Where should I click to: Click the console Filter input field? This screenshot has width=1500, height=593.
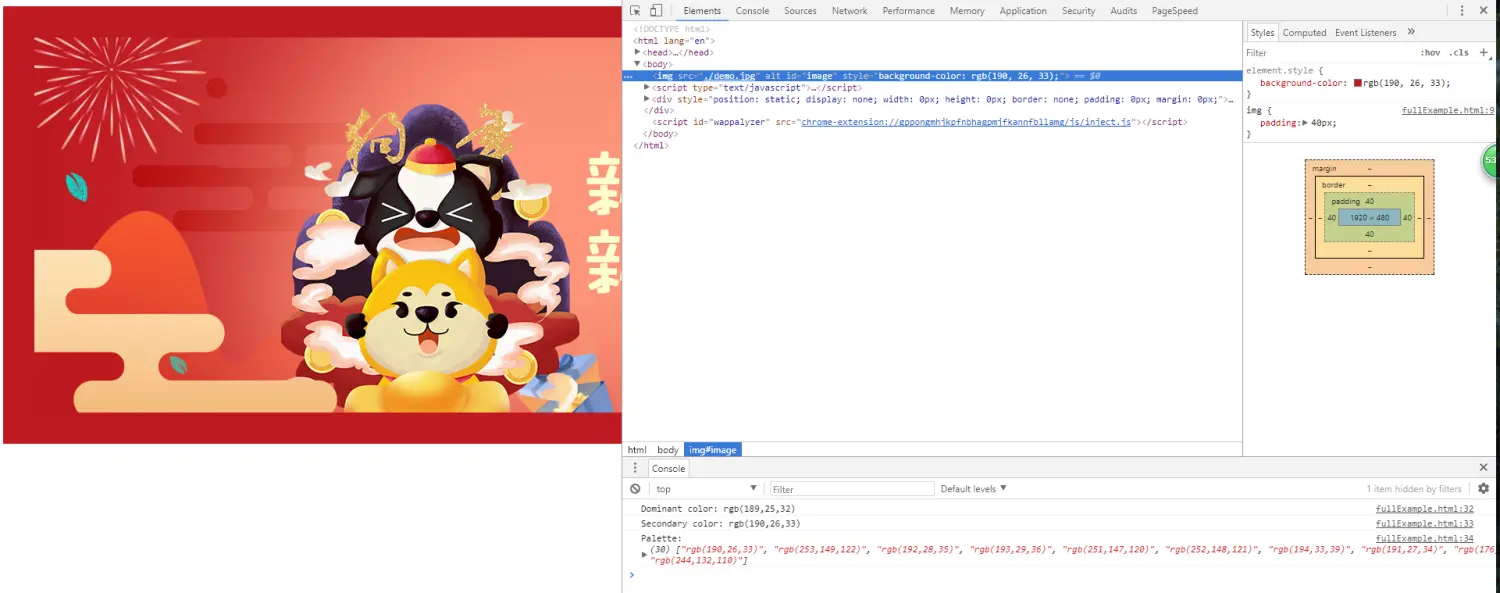[x=851, y=489]
